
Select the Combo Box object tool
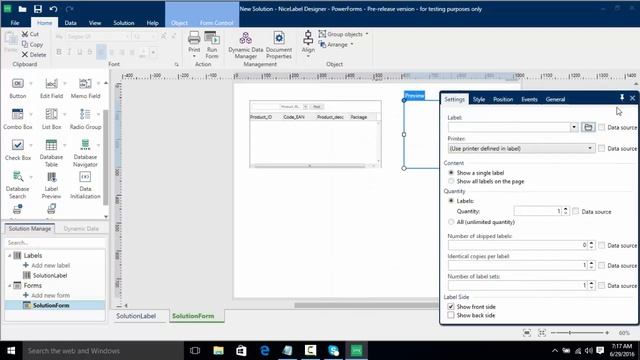click(x=18, y=119)
